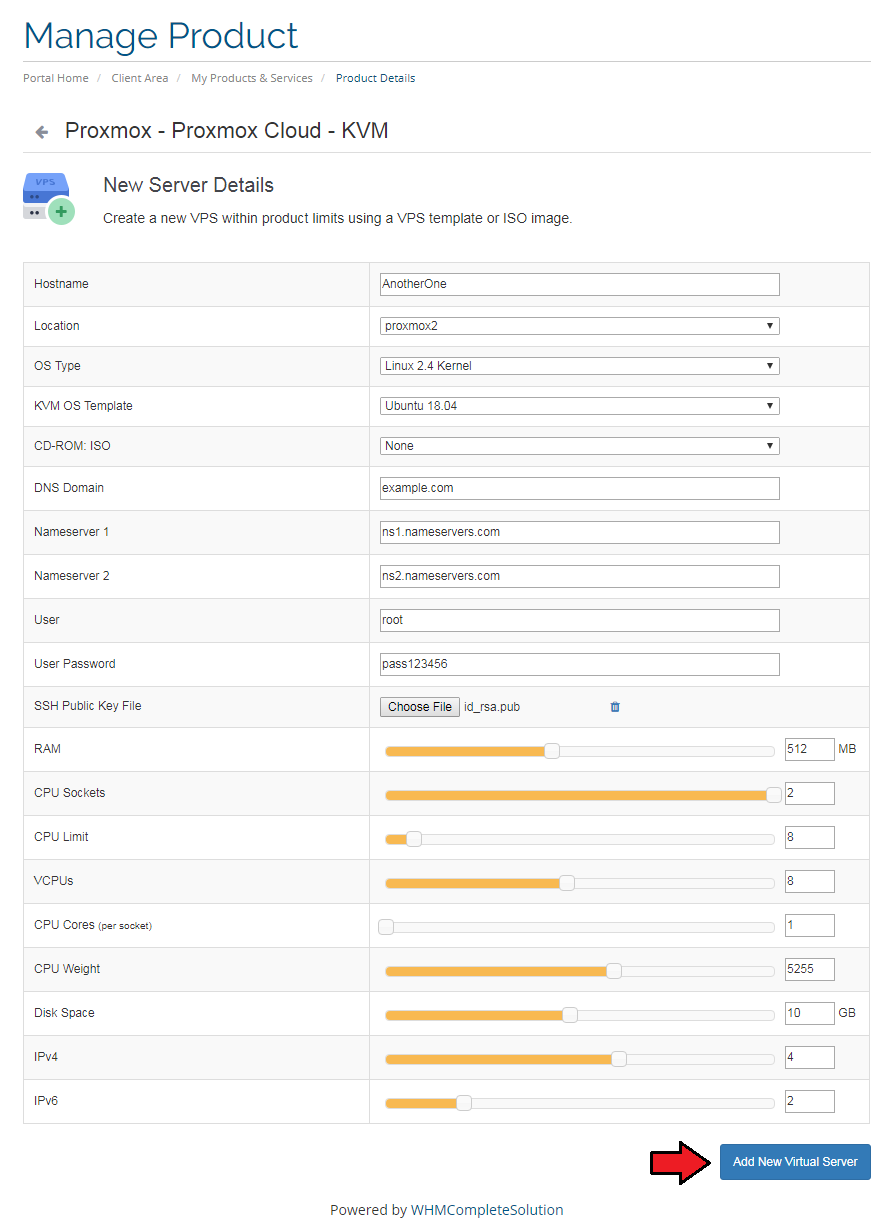Click the back arrow beside Proxmox title

click(x=41, y=132)
